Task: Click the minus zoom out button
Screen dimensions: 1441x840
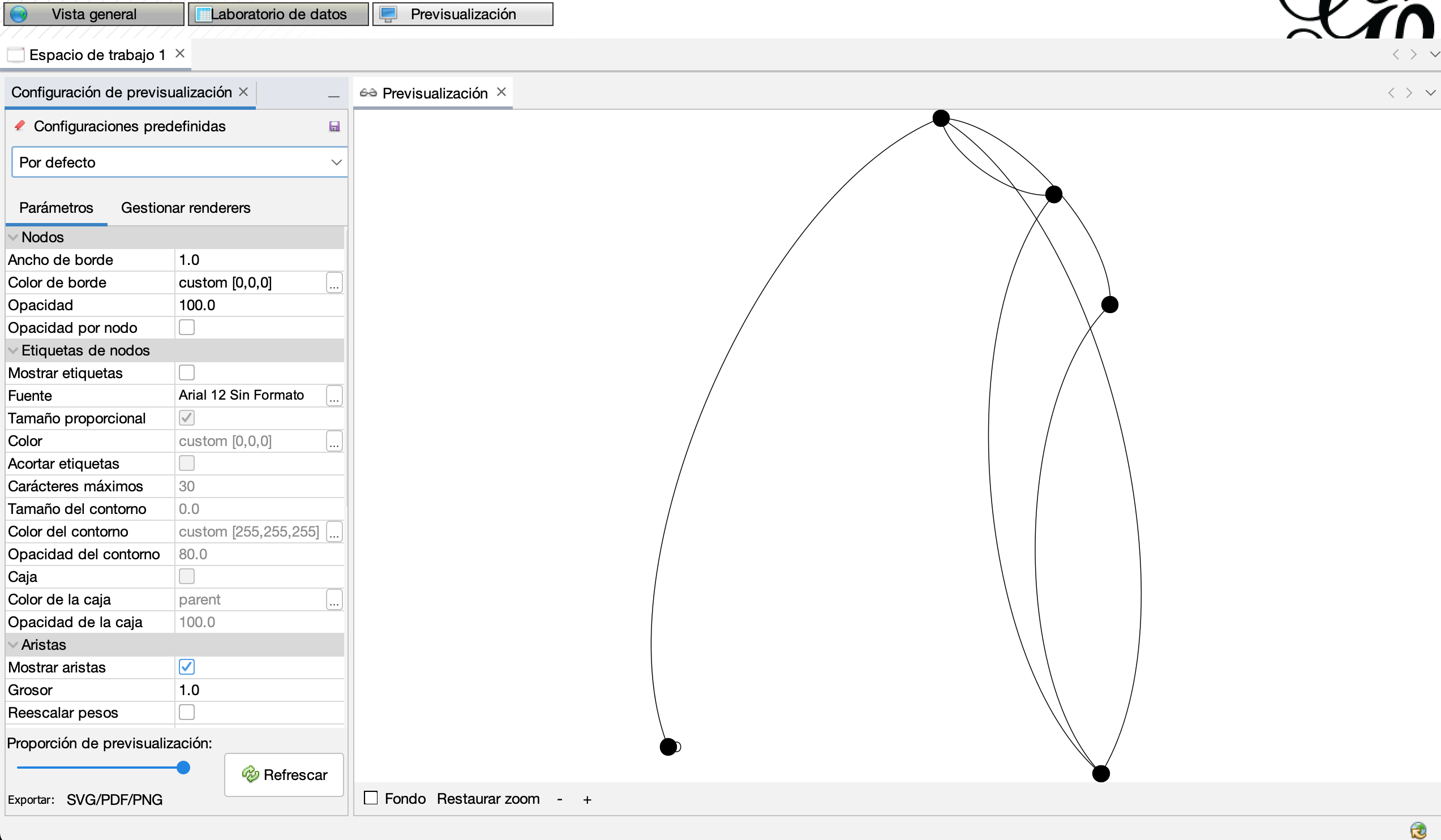Action: click(x=560, y=799)
